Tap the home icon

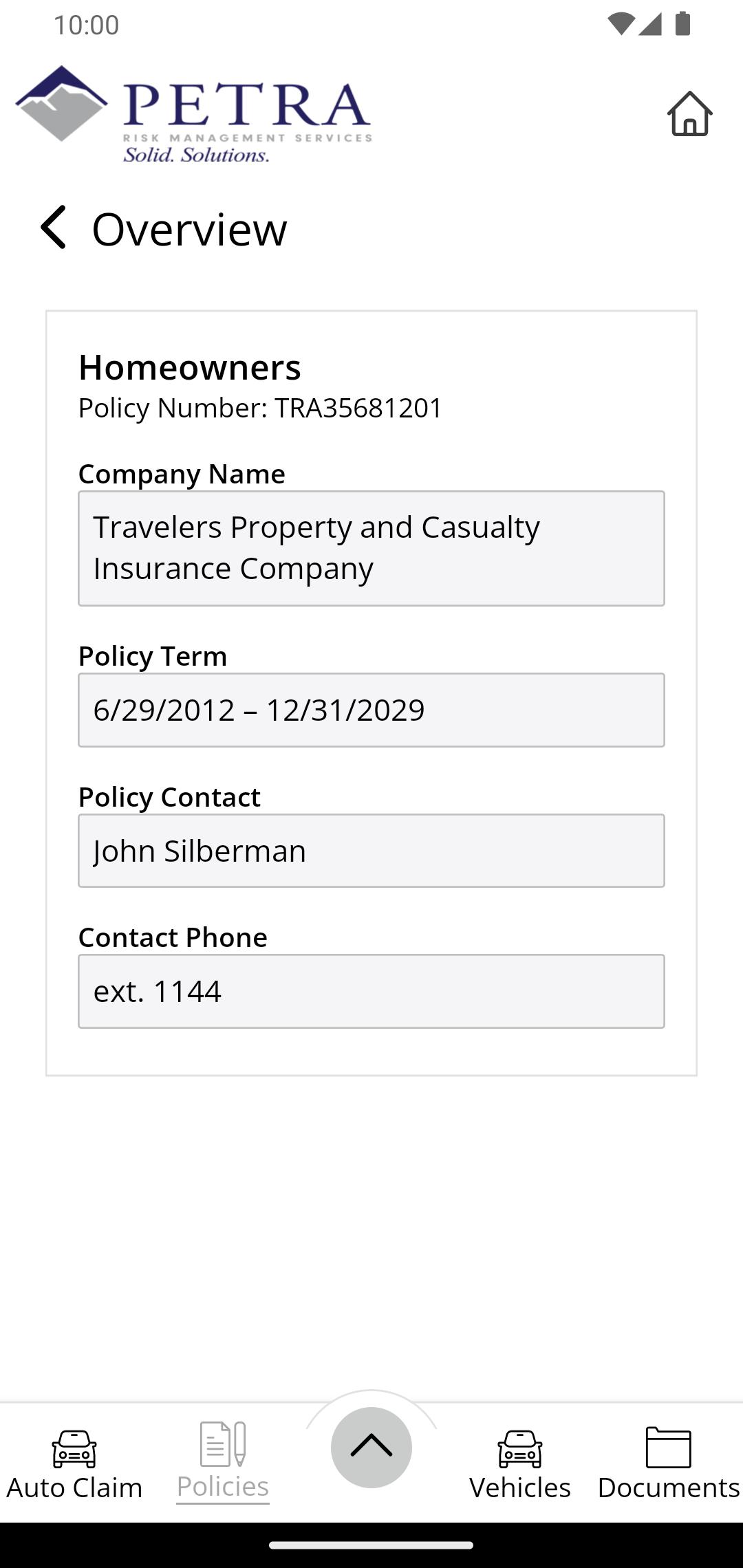tap(689, 113)
